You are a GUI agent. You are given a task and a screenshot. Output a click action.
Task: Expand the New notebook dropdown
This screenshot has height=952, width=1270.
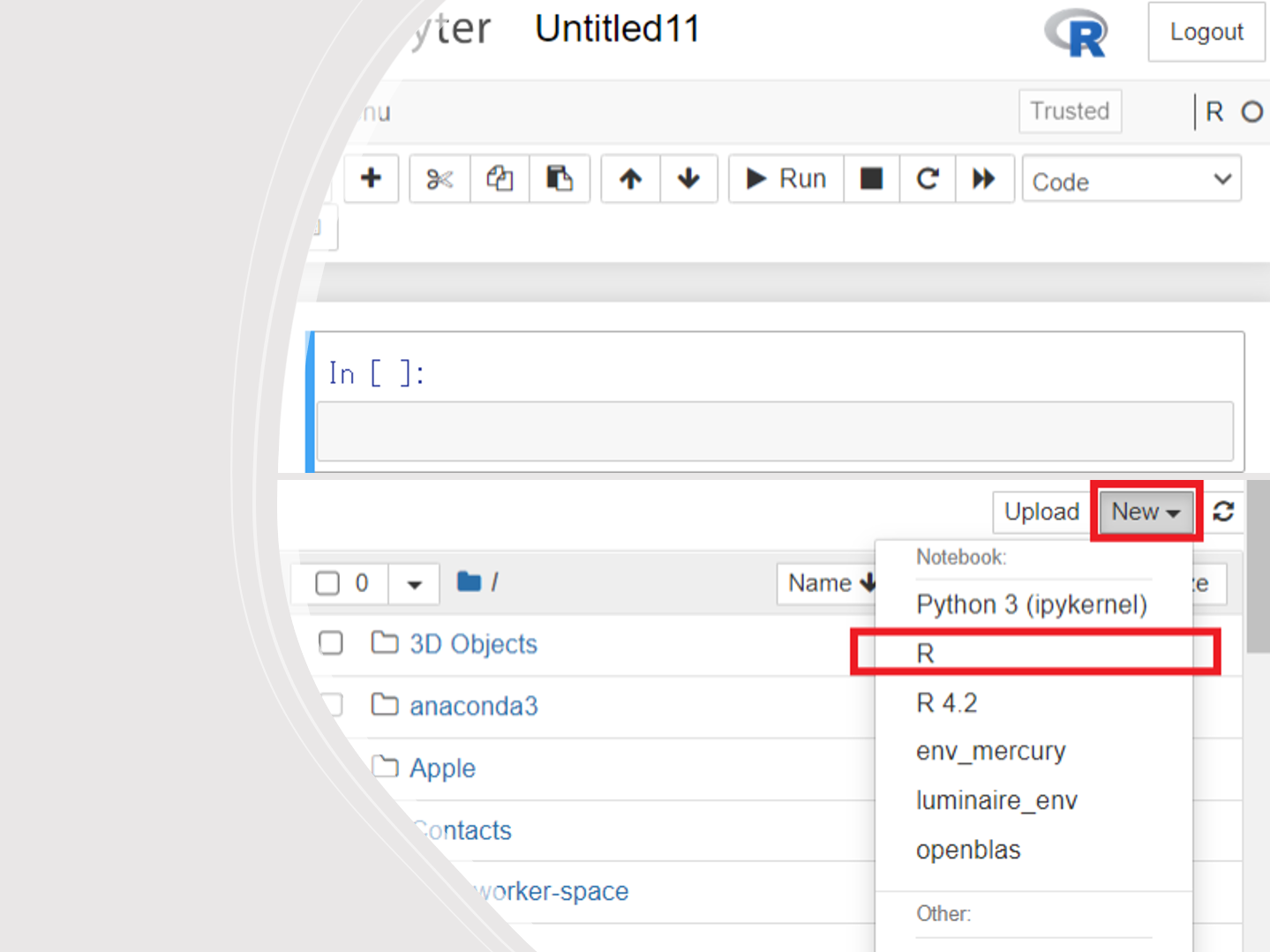coord(1145,512)
